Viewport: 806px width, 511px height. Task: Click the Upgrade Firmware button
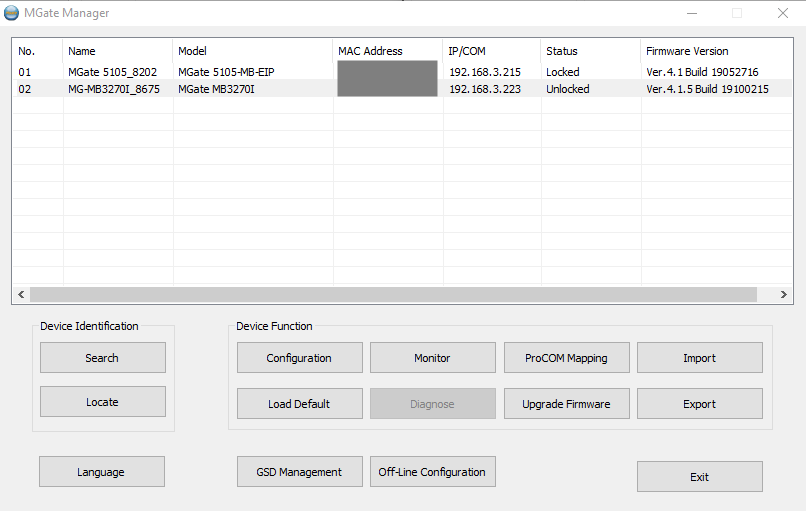(x=566, y=404)
